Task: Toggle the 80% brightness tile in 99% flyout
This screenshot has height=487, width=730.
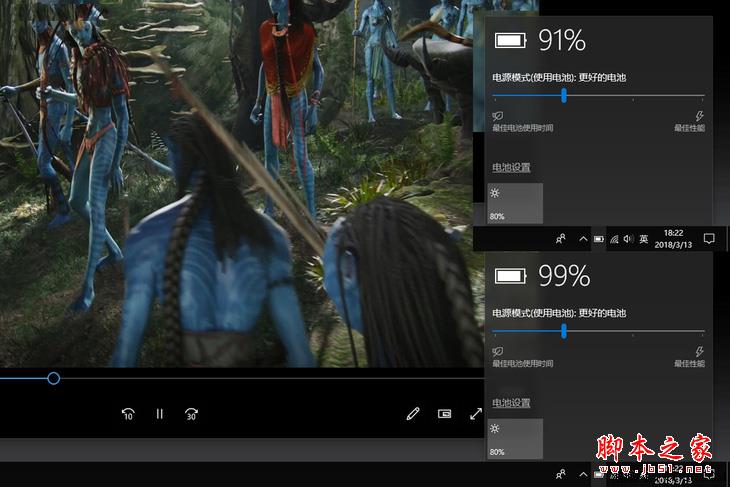Action: (x=515, y=439)
